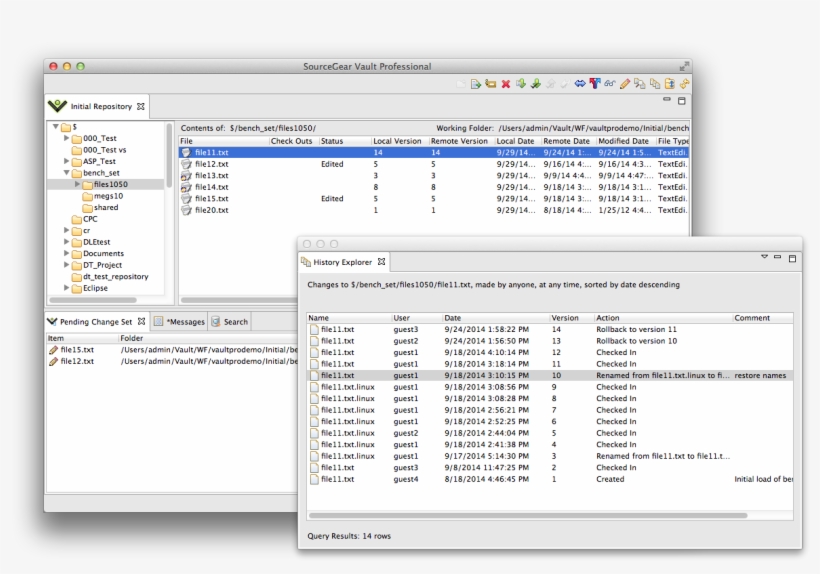Click the folder with blue arrows toolbar icon
The image size is (820, 574).
click(669, 84)
